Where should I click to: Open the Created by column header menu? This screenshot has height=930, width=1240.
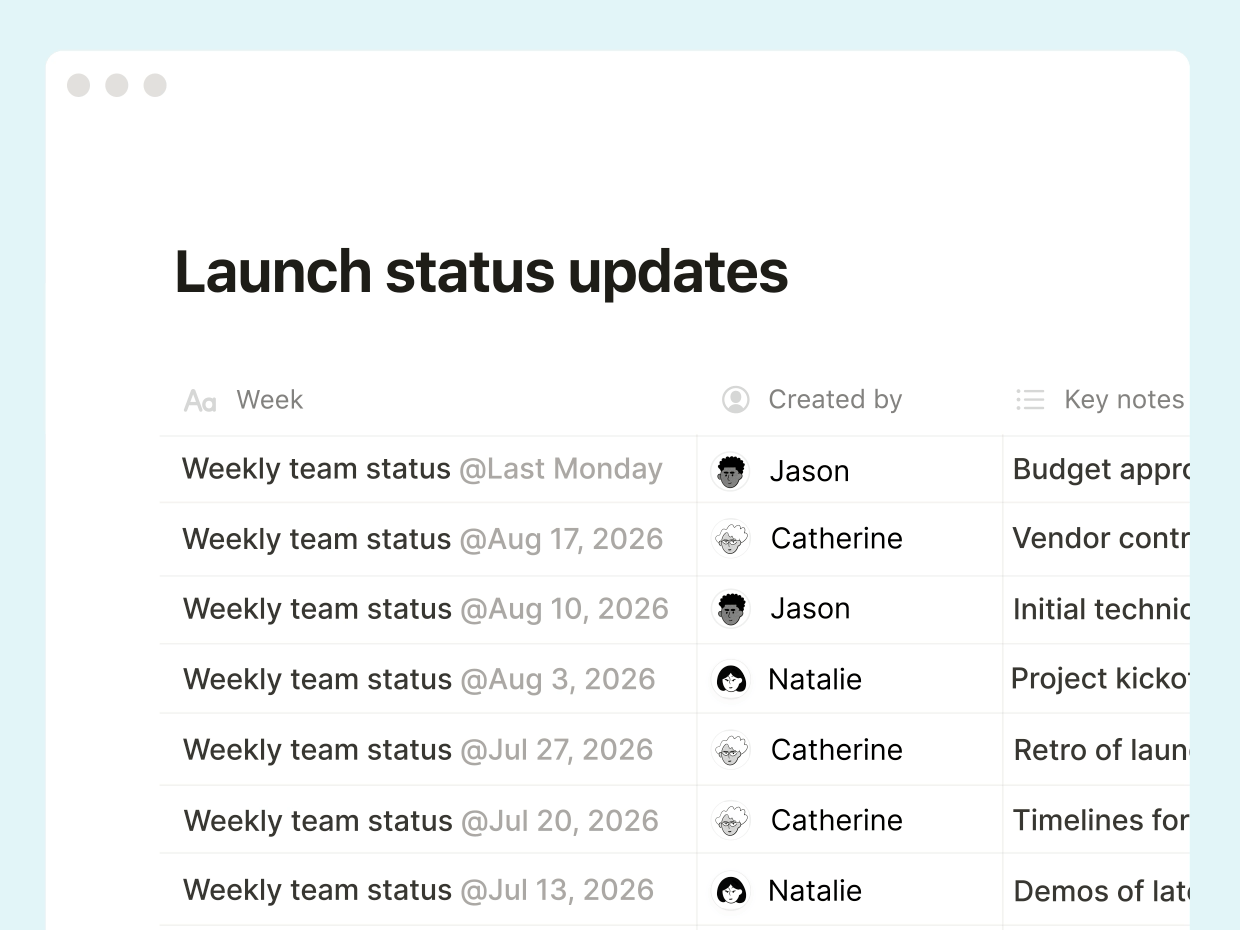pyautogui.click(x=835, y=399)
